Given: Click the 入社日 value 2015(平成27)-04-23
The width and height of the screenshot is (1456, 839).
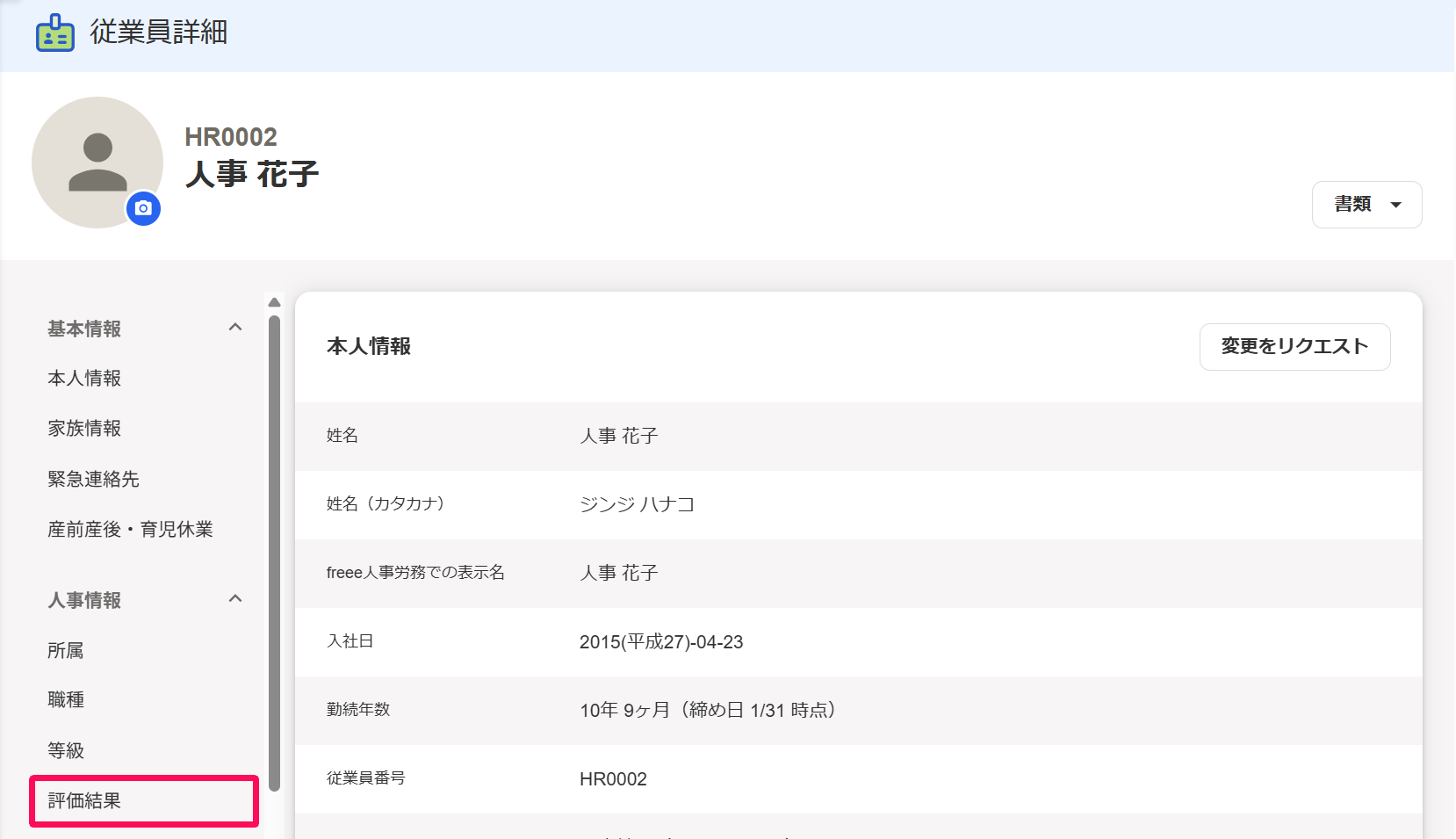Looking at the screenshot, I should [x=661, y=642].
